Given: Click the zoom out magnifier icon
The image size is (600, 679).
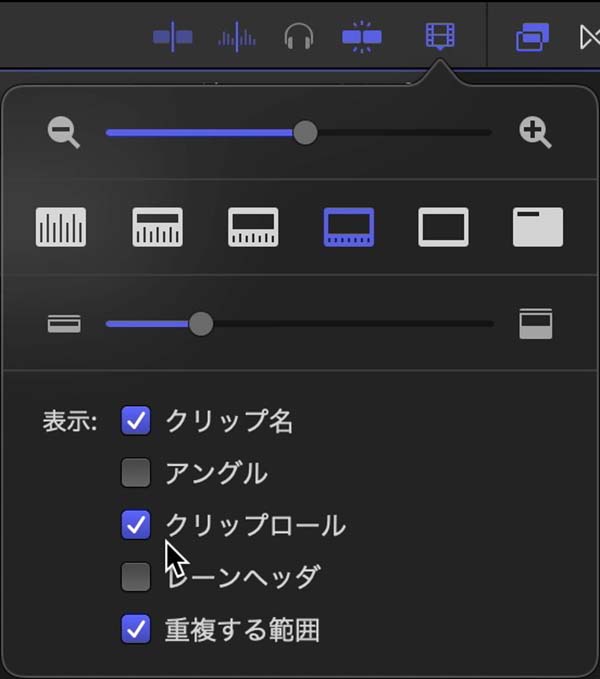Looking at the screenshot, I should (64, 132).
